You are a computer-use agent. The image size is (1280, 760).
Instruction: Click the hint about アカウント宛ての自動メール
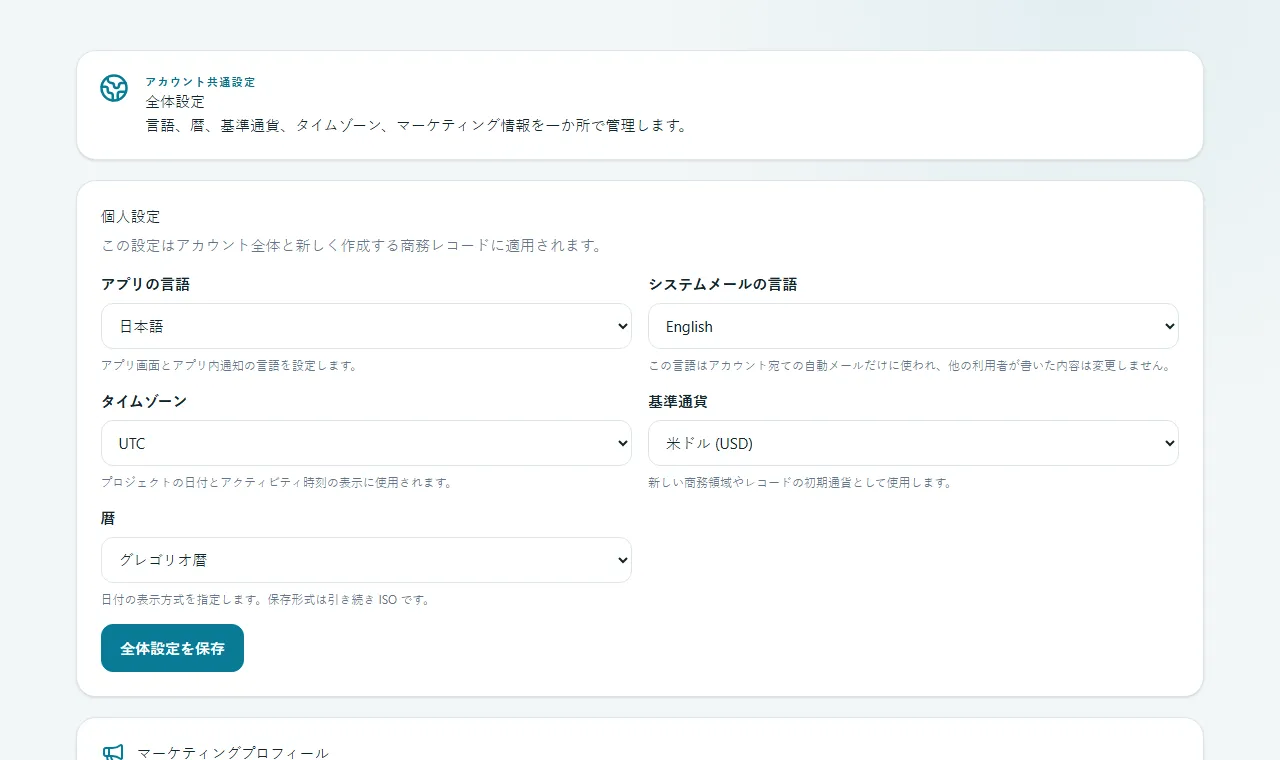click(x=909, y=365)
